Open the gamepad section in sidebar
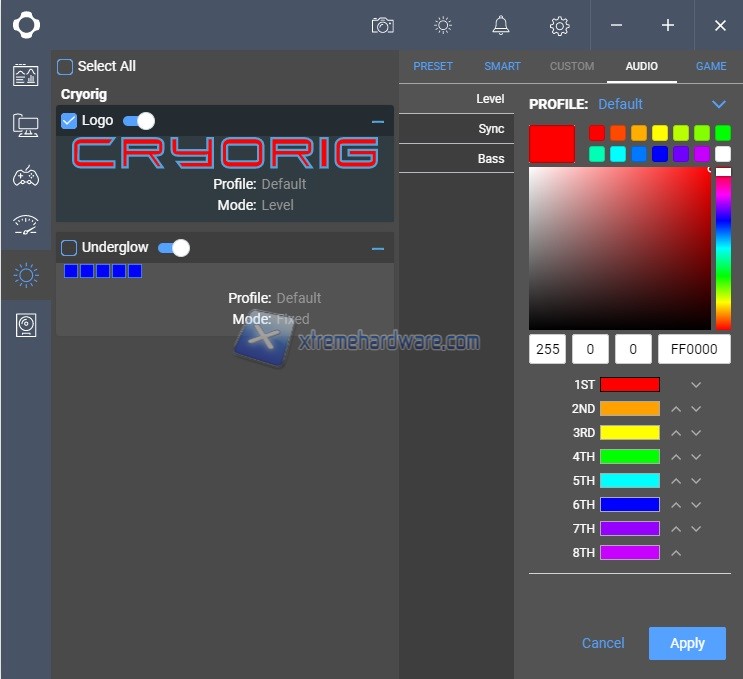Viewport: 743px width, 679px height. click(x=25, y=176)
